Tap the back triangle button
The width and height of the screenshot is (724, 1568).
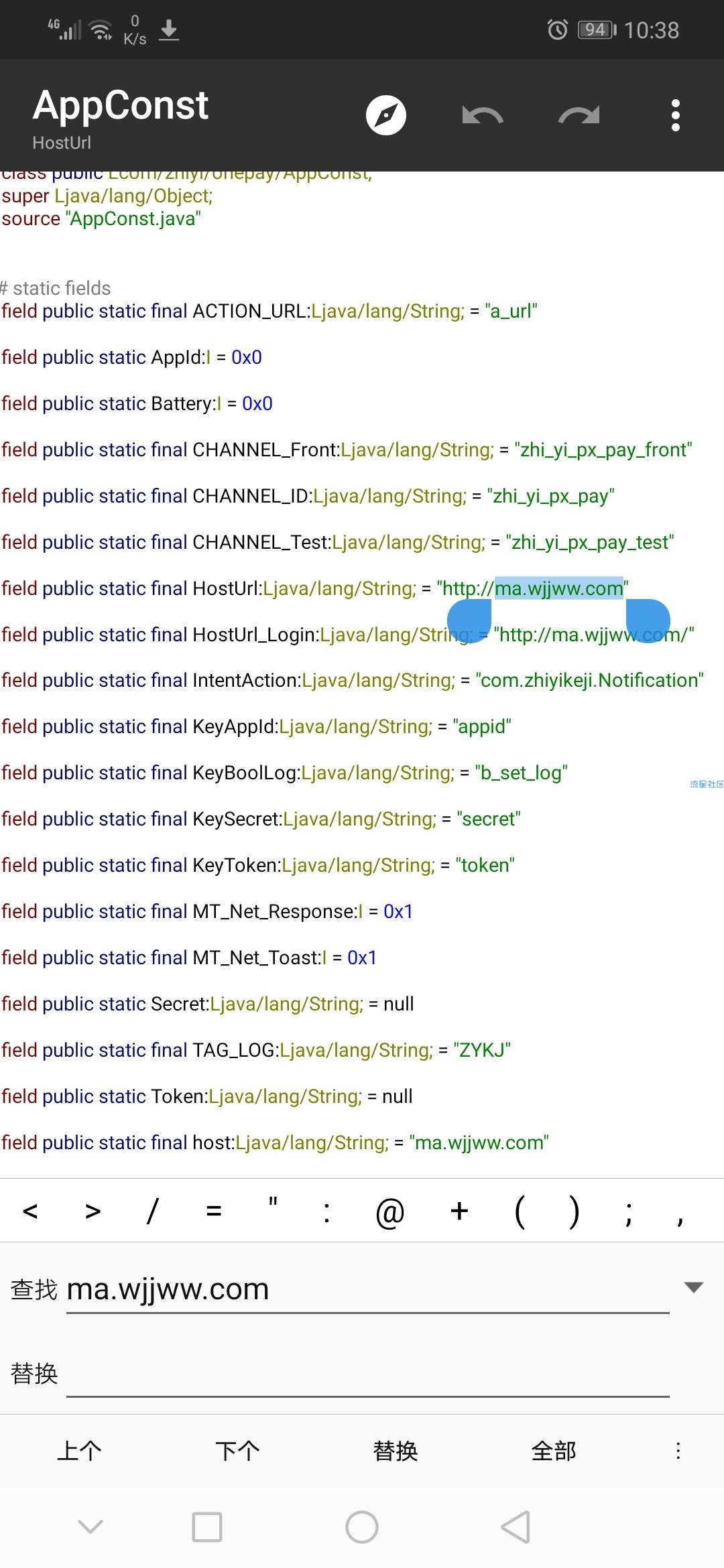(x=516, y=1527)
